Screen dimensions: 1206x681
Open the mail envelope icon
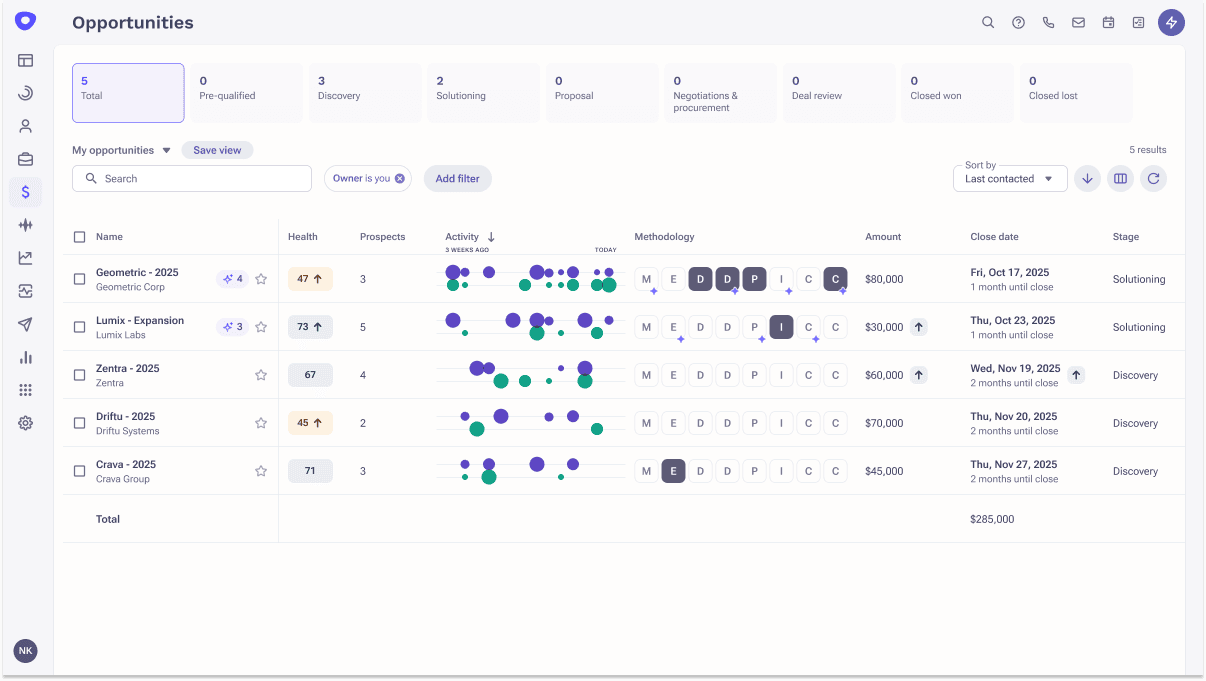pyautogui.click(x=1078, y=22)
